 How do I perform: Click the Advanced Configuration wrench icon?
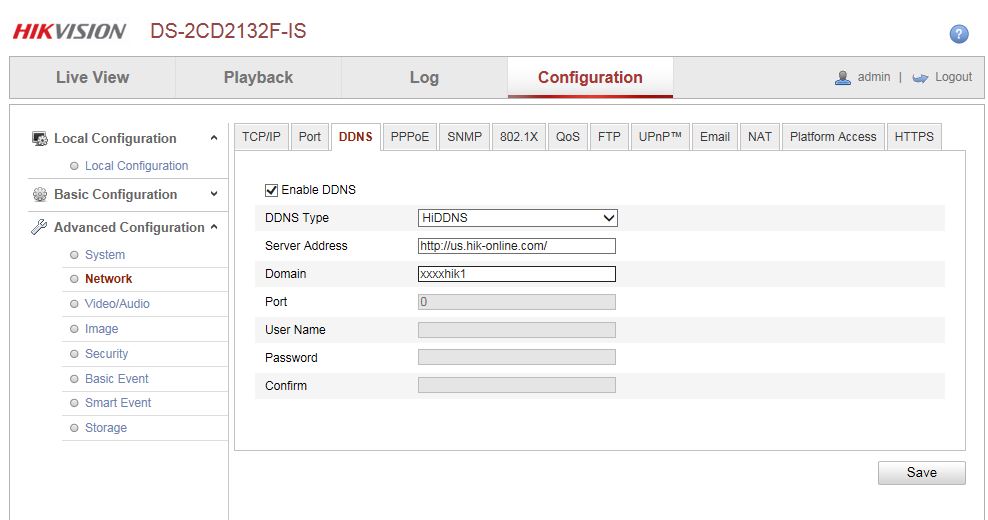[40, 227]
